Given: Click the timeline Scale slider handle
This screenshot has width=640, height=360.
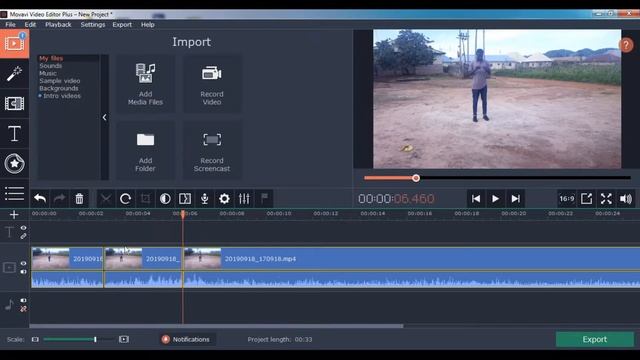Looking at the screenshot, I should click(95, 339).
